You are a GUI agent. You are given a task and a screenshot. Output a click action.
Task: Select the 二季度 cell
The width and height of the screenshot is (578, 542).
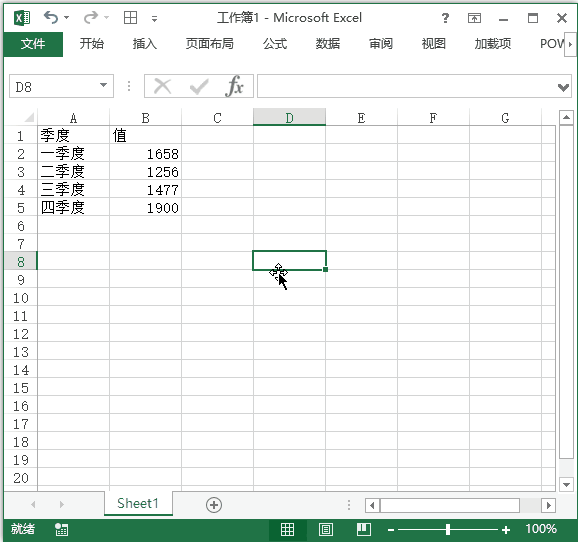73,171
